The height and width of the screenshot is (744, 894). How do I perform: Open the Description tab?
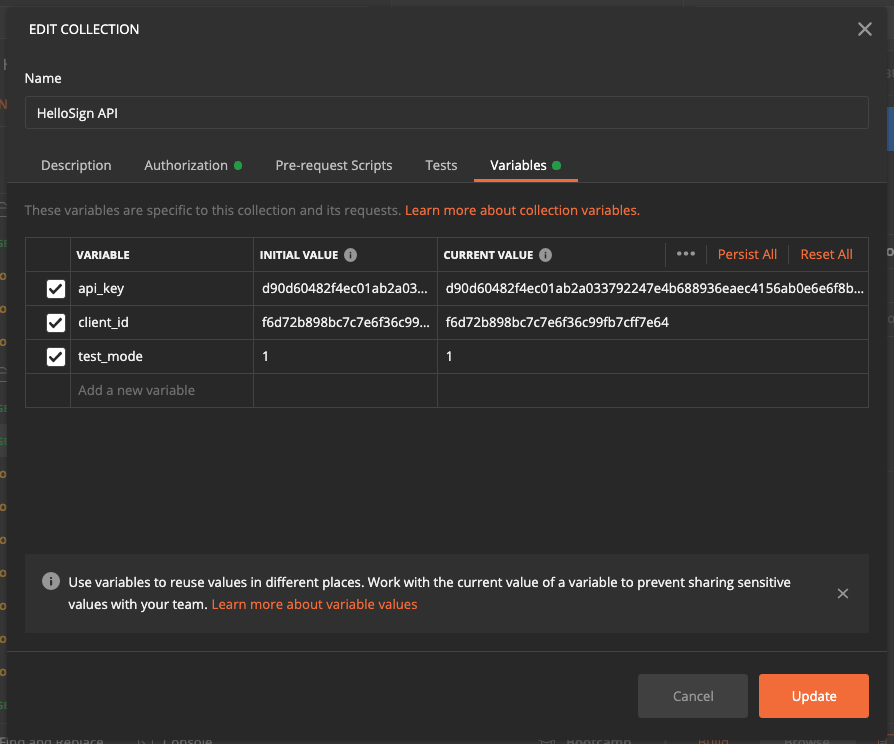76,165
